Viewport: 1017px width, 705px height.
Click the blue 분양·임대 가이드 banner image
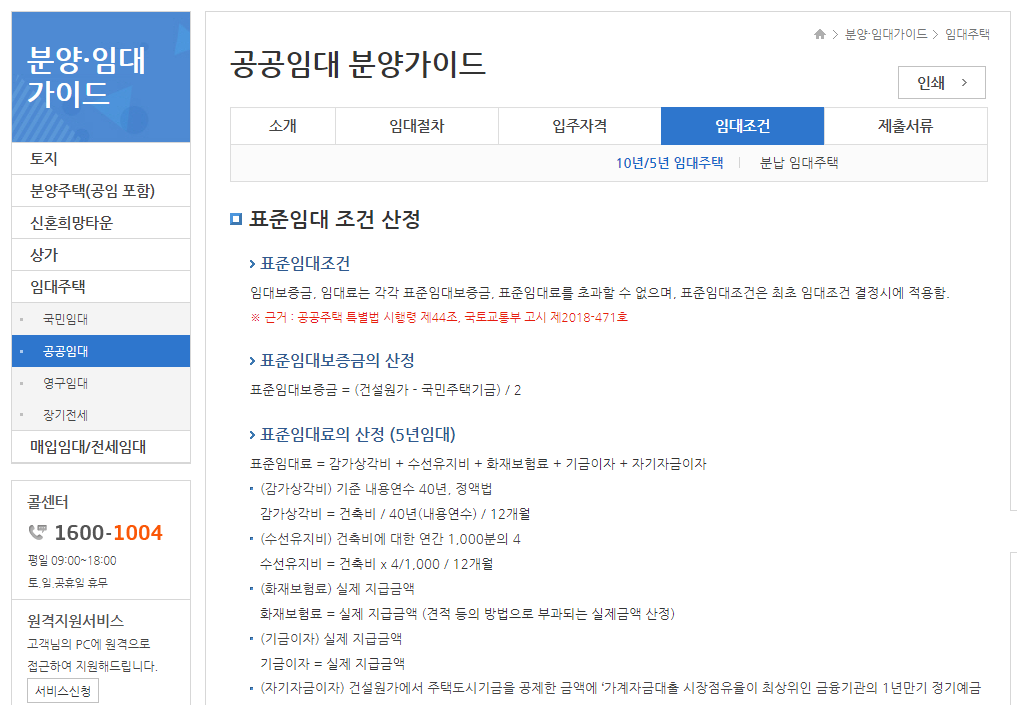pyautogui.click(x=100, y=77)
